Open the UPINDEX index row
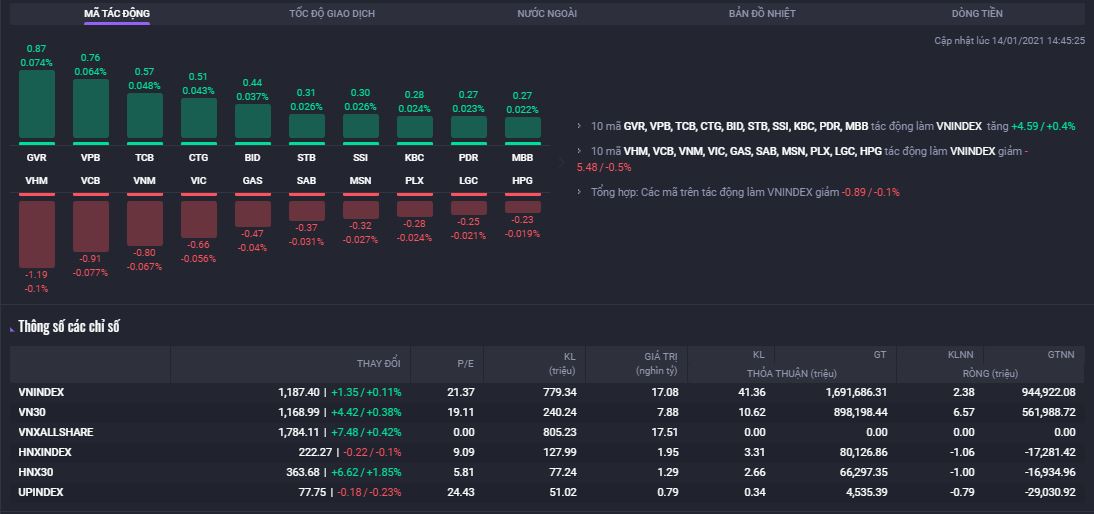The height and width of the screenshot is (514, 1094). click(40, 492)
